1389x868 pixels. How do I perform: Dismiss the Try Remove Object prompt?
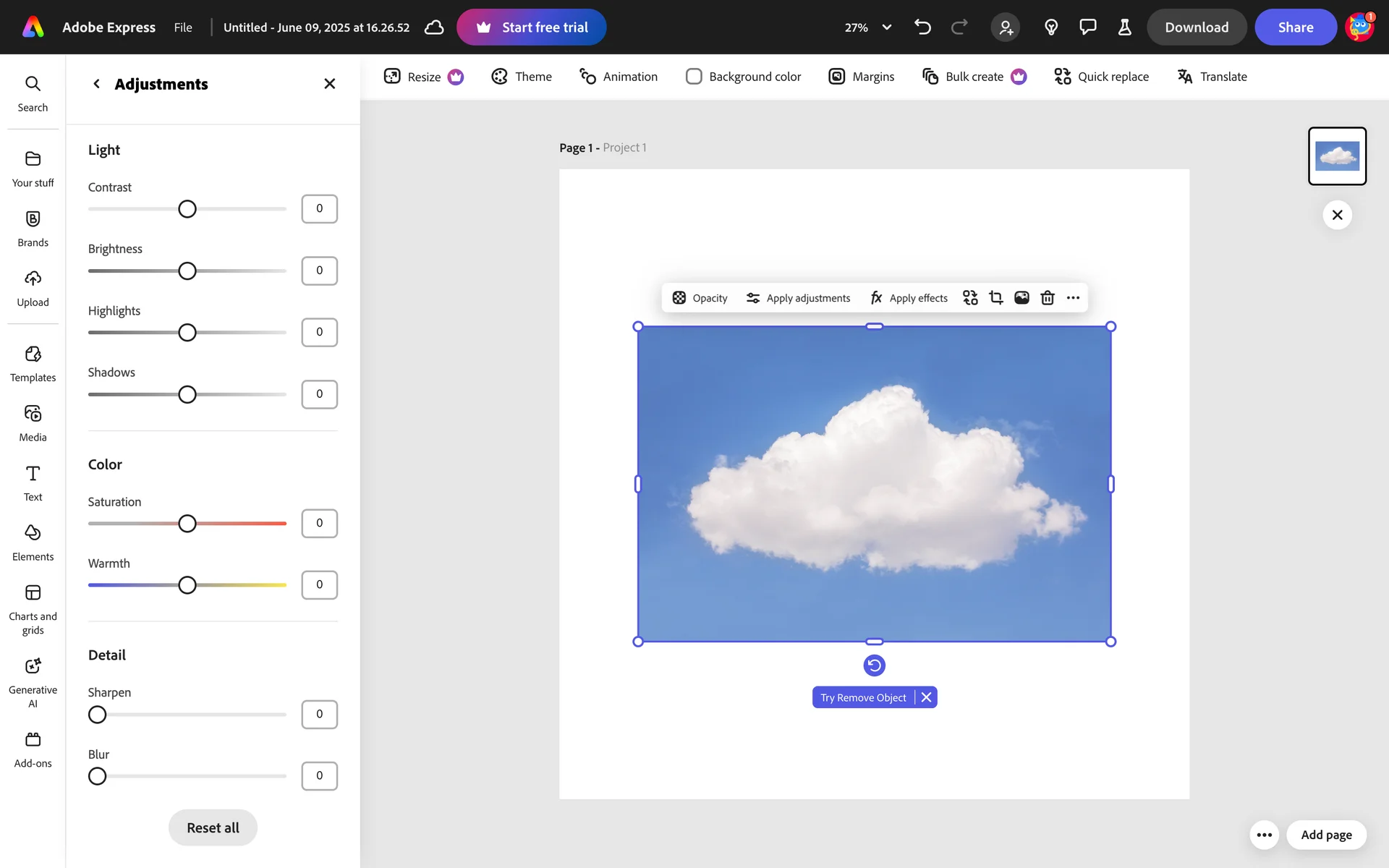pyautogui.click(x=926, y=697)
